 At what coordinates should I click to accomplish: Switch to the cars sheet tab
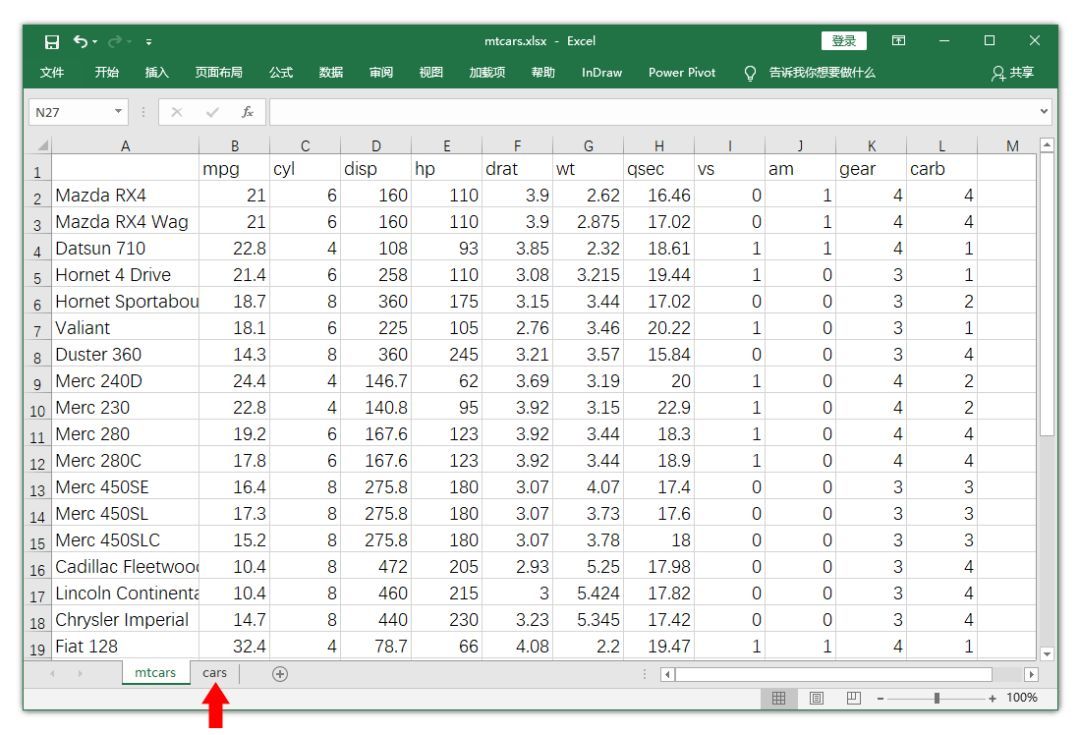click(x=214, y=672)
